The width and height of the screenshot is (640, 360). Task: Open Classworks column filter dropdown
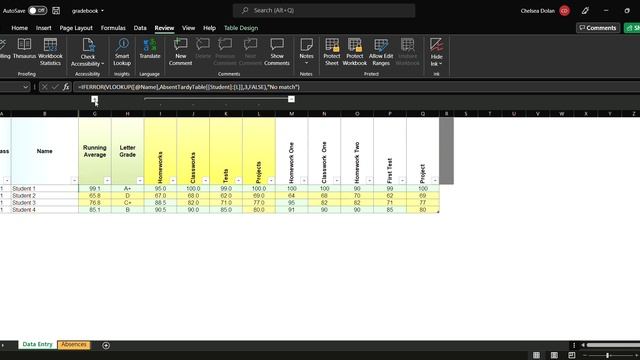click(205, 180)
